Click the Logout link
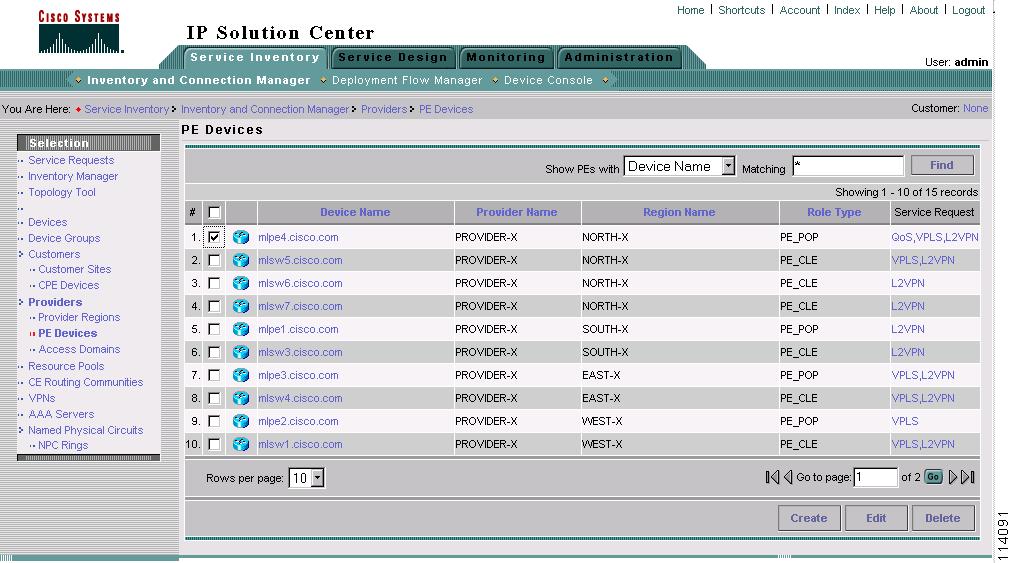This screenshot has height=563, width=1012. [968, 10]
